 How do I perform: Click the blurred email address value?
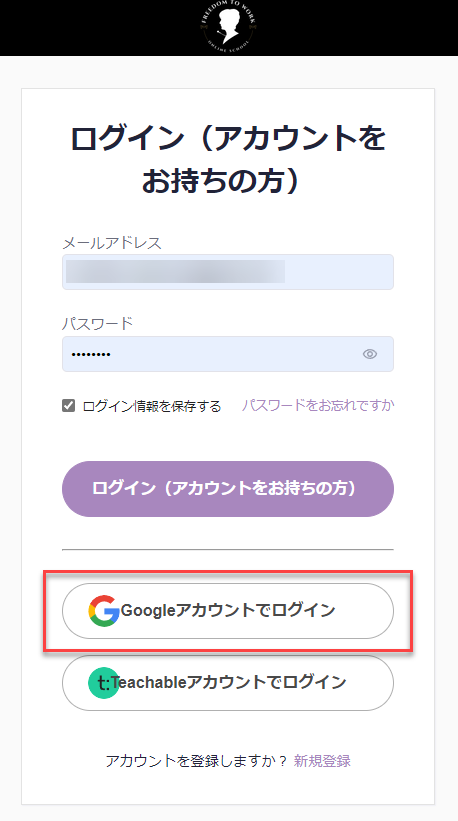[175, 272]
